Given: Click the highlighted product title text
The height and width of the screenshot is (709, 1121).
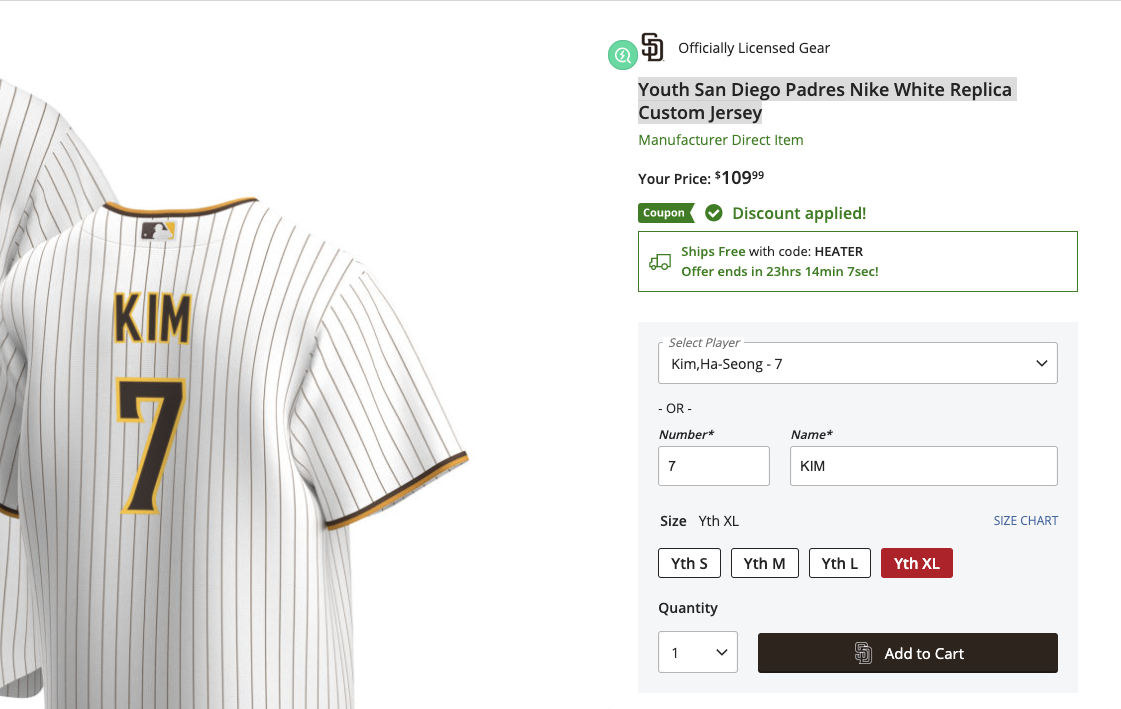Looking at the screenshot, I should [x=825, y=101].
